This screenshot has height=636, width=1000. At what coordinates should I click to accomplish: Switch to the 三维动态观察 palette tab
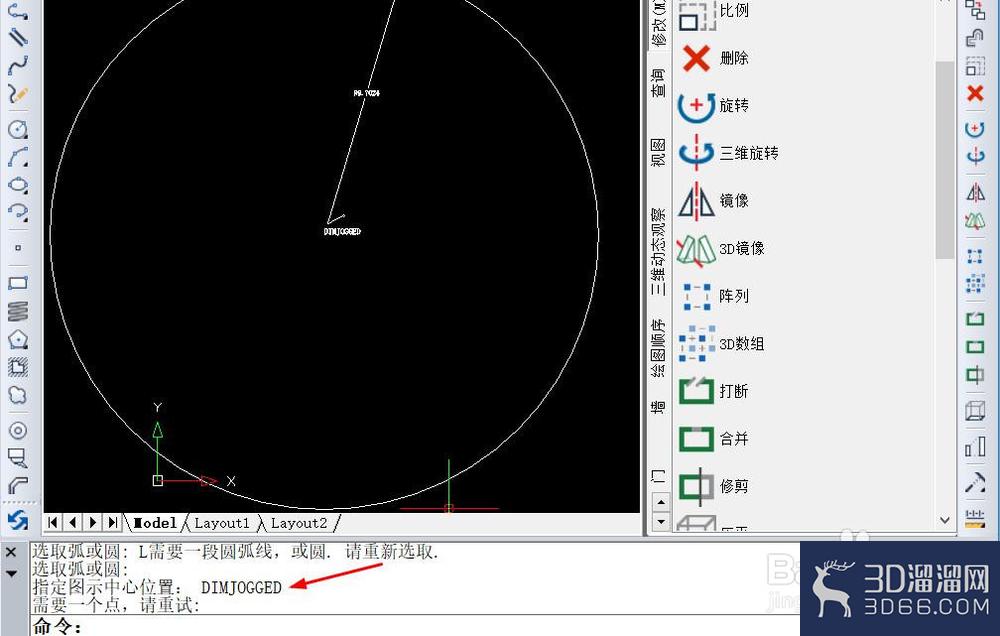tap(658, 251)
